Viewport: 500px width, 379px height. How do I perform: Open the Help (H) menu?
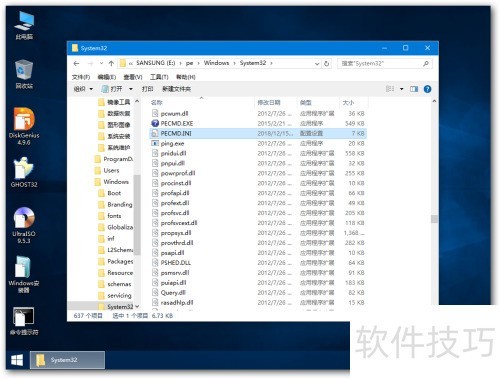tap(185, 77)
